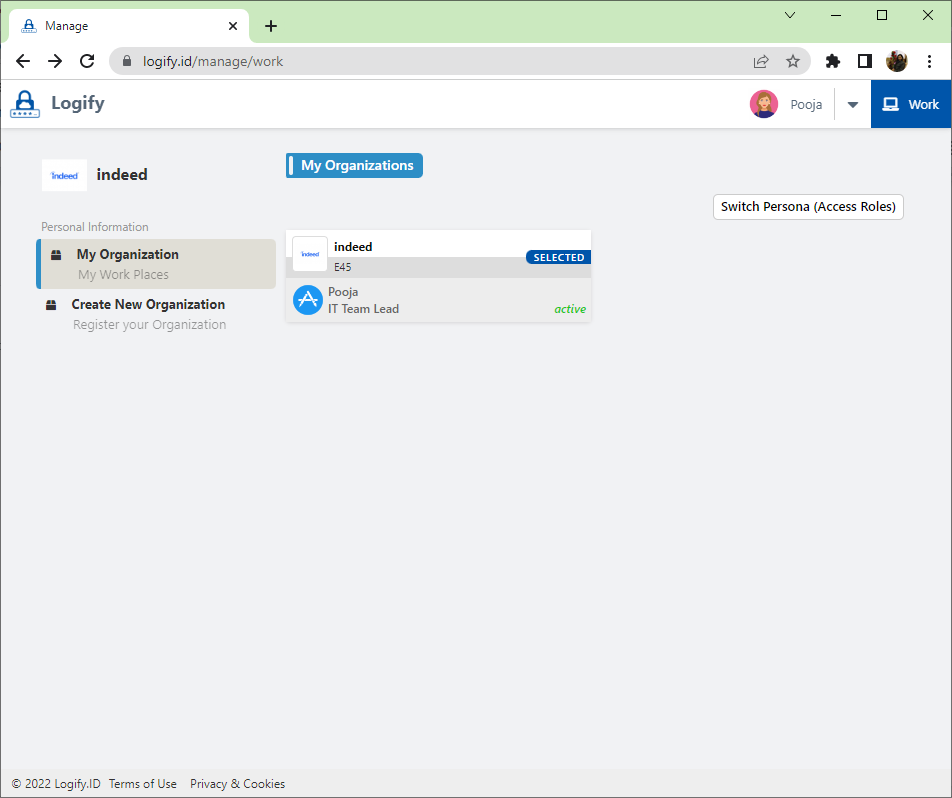Image resolution: width=952 pixels, height=798 pixels.
Task: Click the share page icon in address bar
Action: pos(761,61)
